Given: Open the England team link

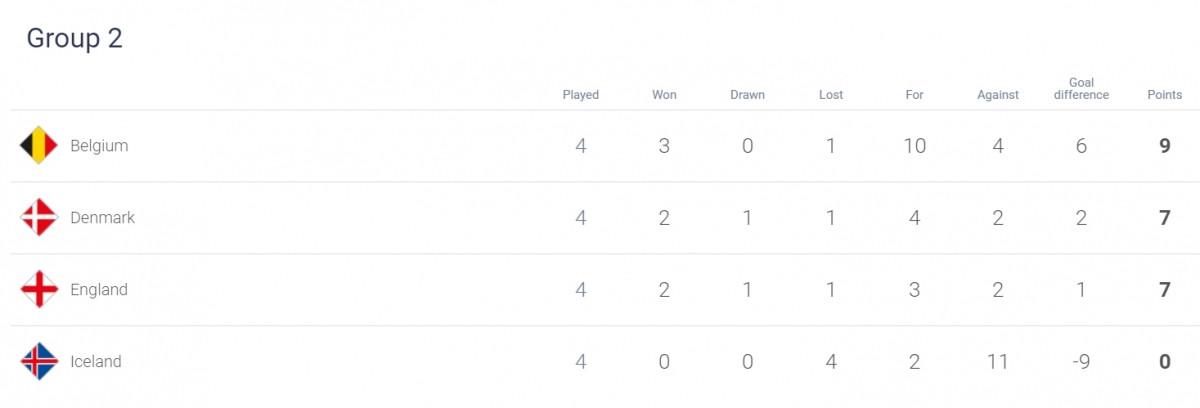Looking at the screenshot, I should tap(99, 290).
